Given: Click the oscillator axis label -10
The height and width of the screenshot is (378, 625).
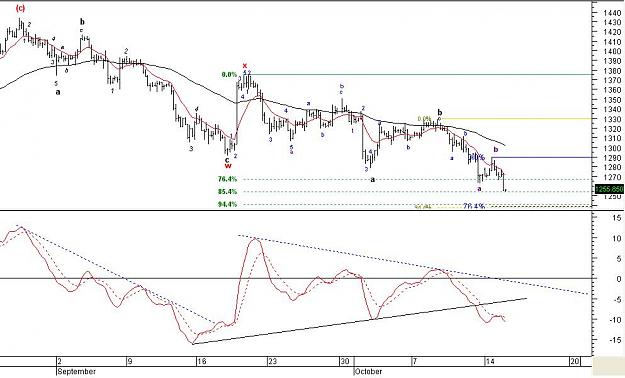Looking at the screenshot, I should tap(614, 320).
